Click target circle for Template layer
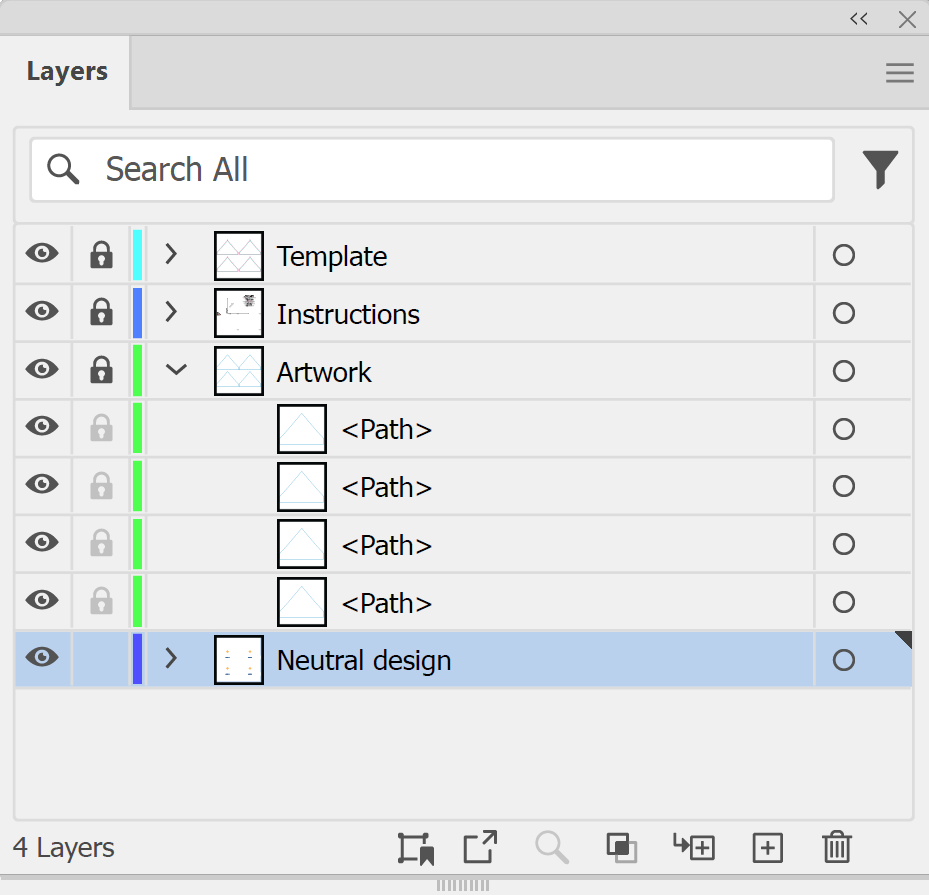 click(843, 255)
